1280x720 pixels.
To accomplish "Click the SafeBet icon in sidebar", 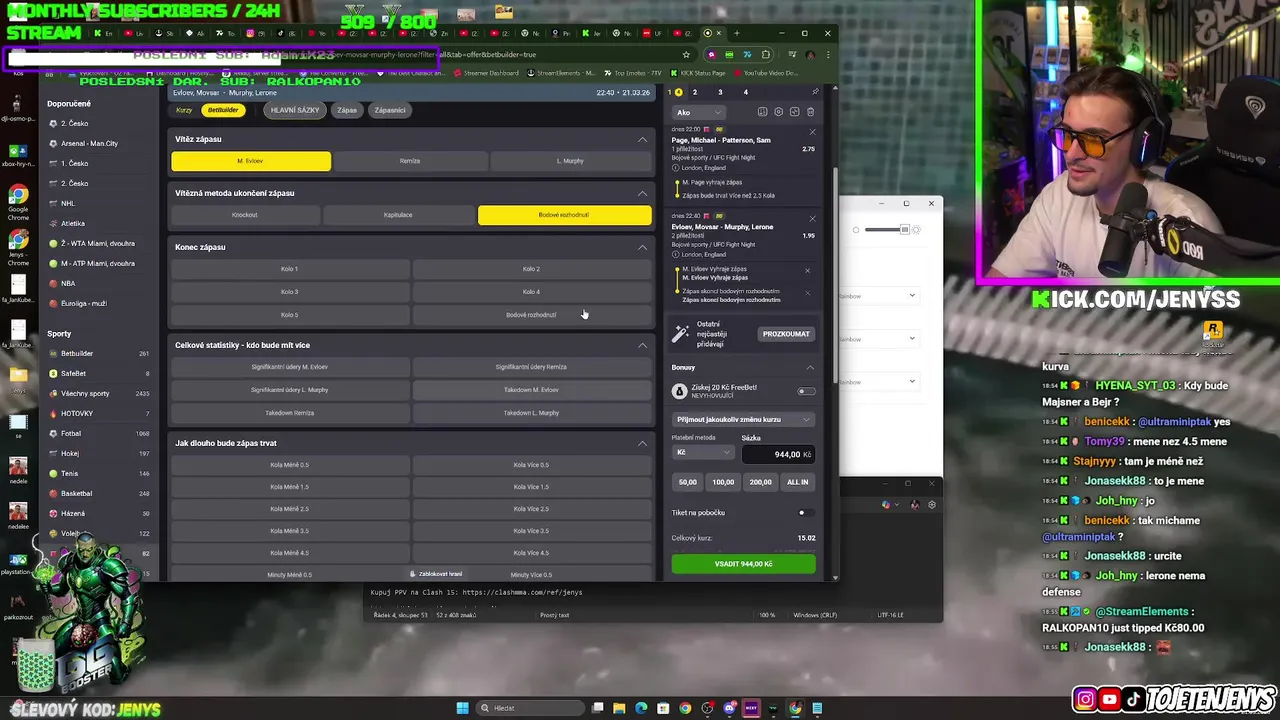I will 53,373.
